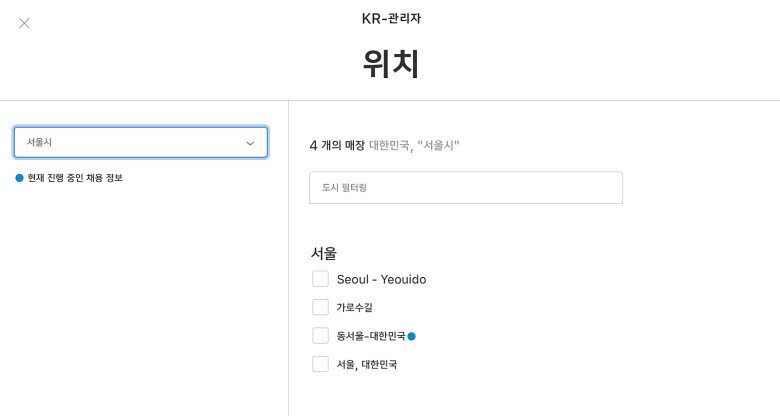
Task: Click the 서울, 대한민국 store label
Action: pos(367,364)
